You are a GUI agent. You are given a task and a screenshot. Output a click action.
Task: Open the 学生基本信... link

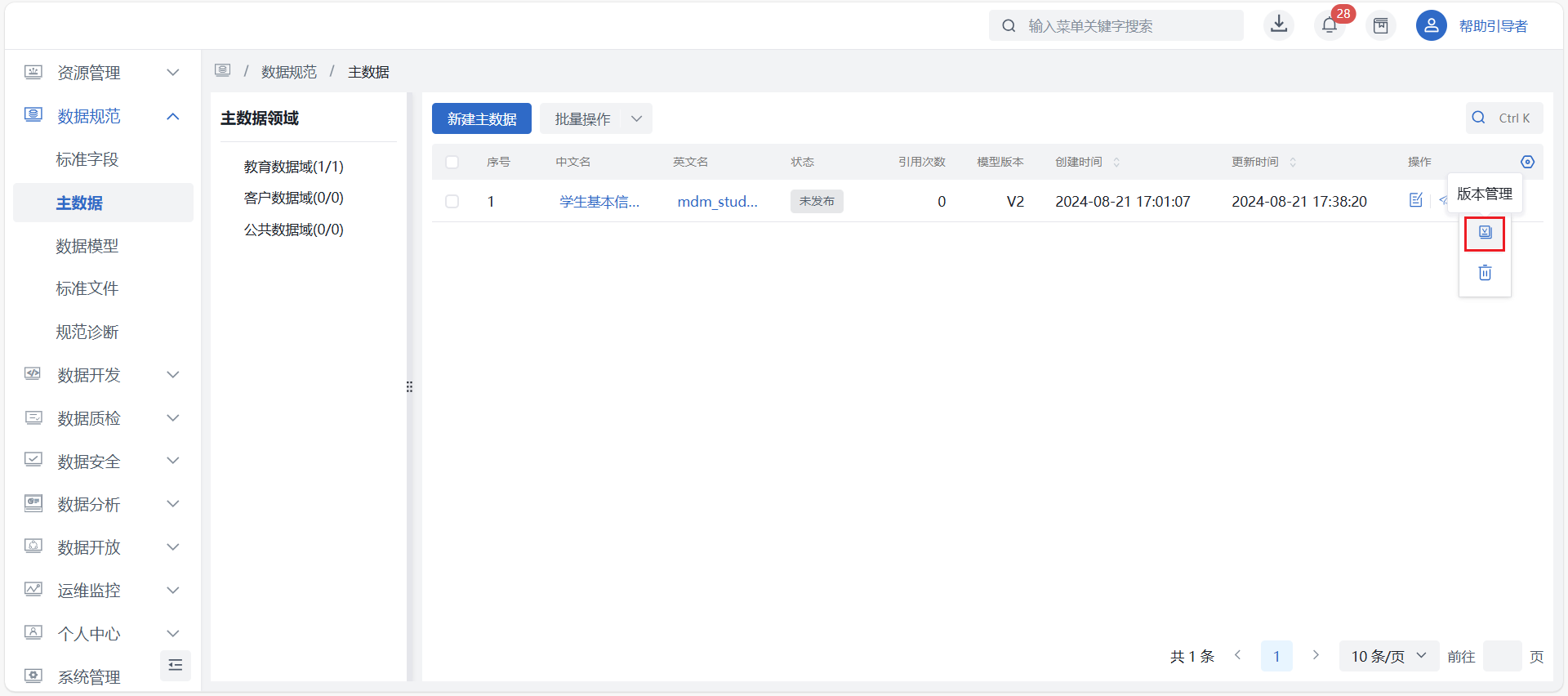click(x=599, y=202)
